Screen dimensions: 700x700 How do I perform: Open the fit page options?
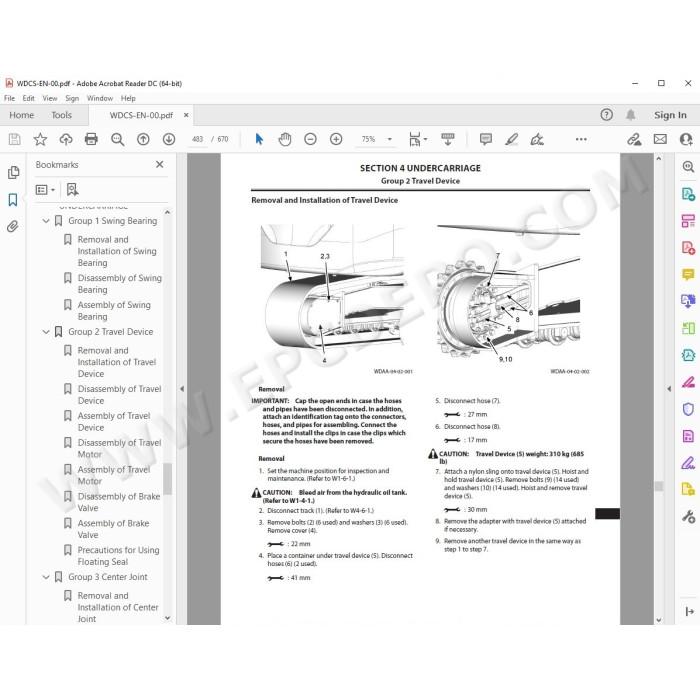(418, 139)
